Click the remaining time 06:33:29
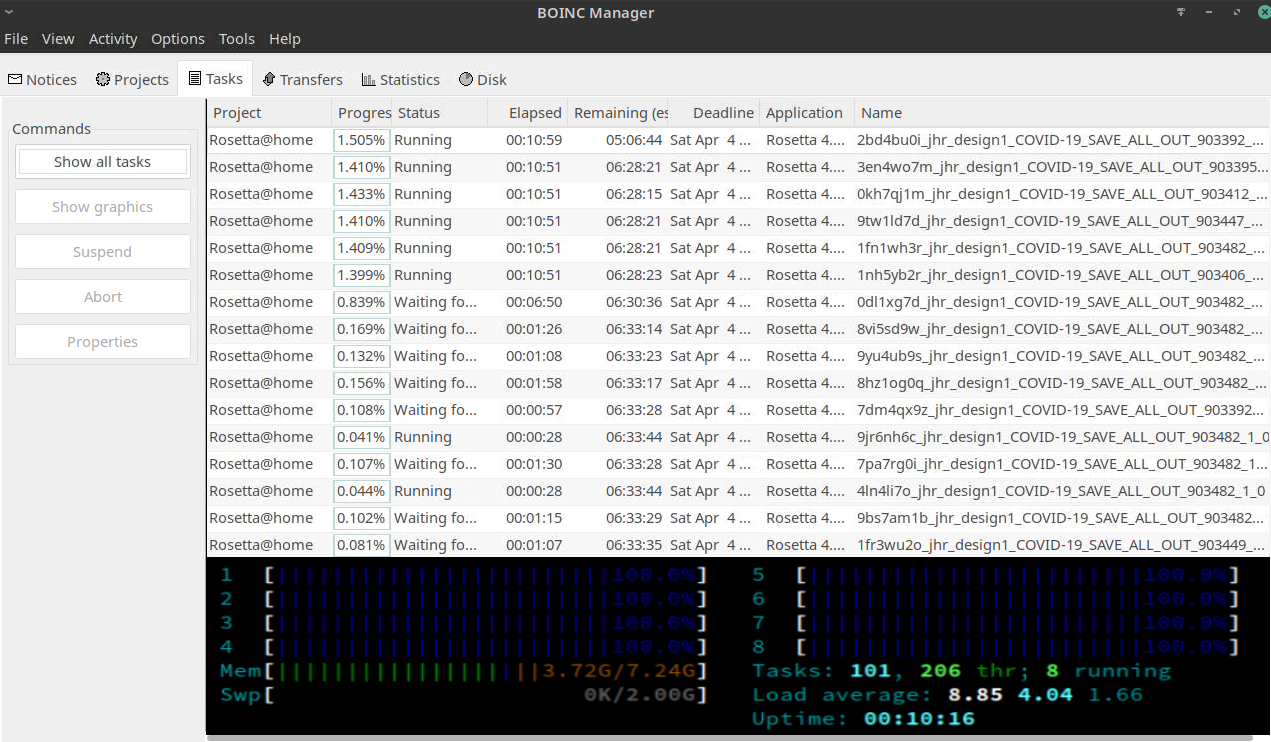Image resolution: width=1271 pixels, height=742 pixels. [x=634, y=518]
